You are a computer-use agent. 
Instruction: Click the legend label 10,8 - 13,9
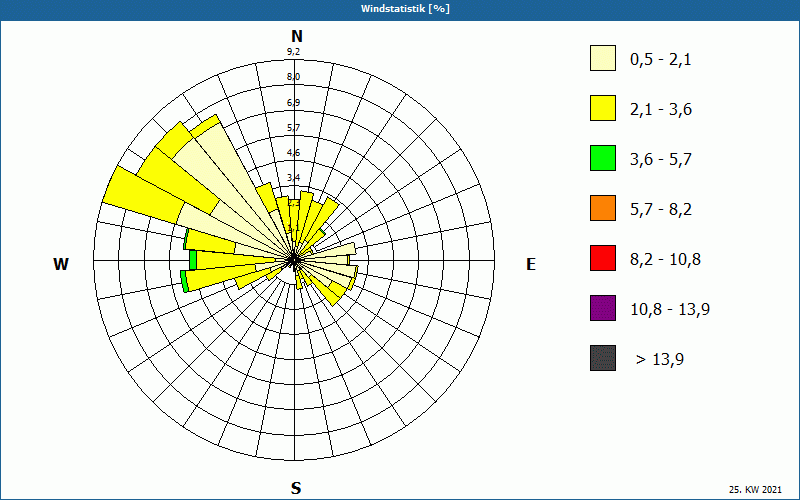click(x=670, y=310)
